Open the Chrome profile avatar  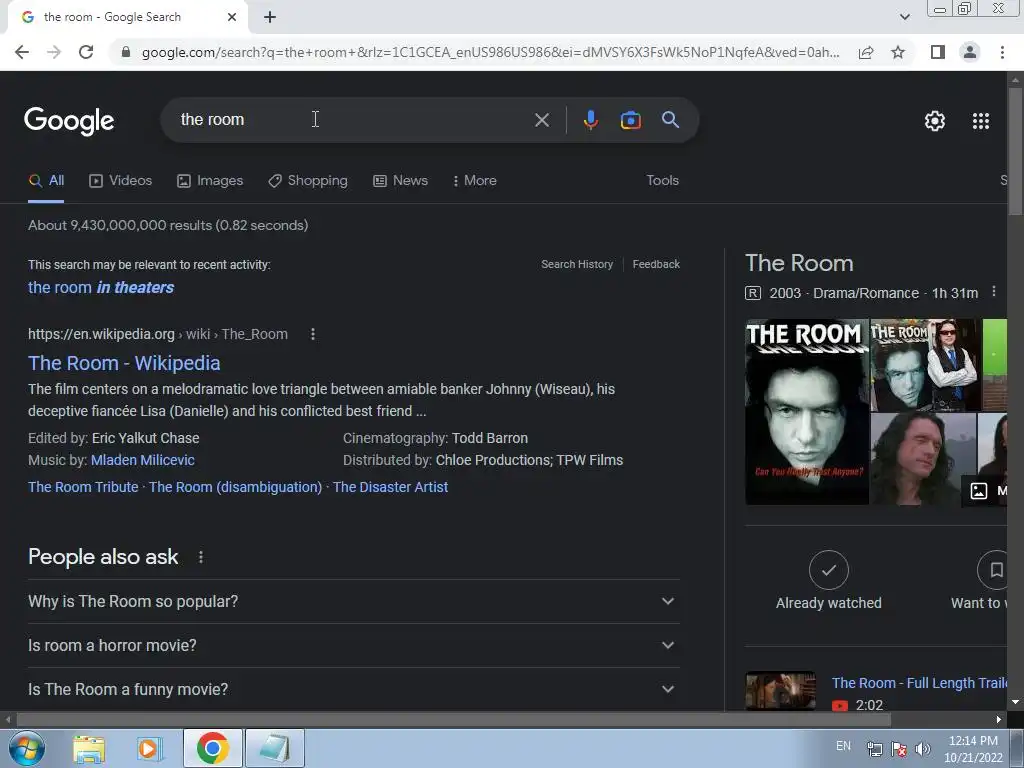point(970,52)
